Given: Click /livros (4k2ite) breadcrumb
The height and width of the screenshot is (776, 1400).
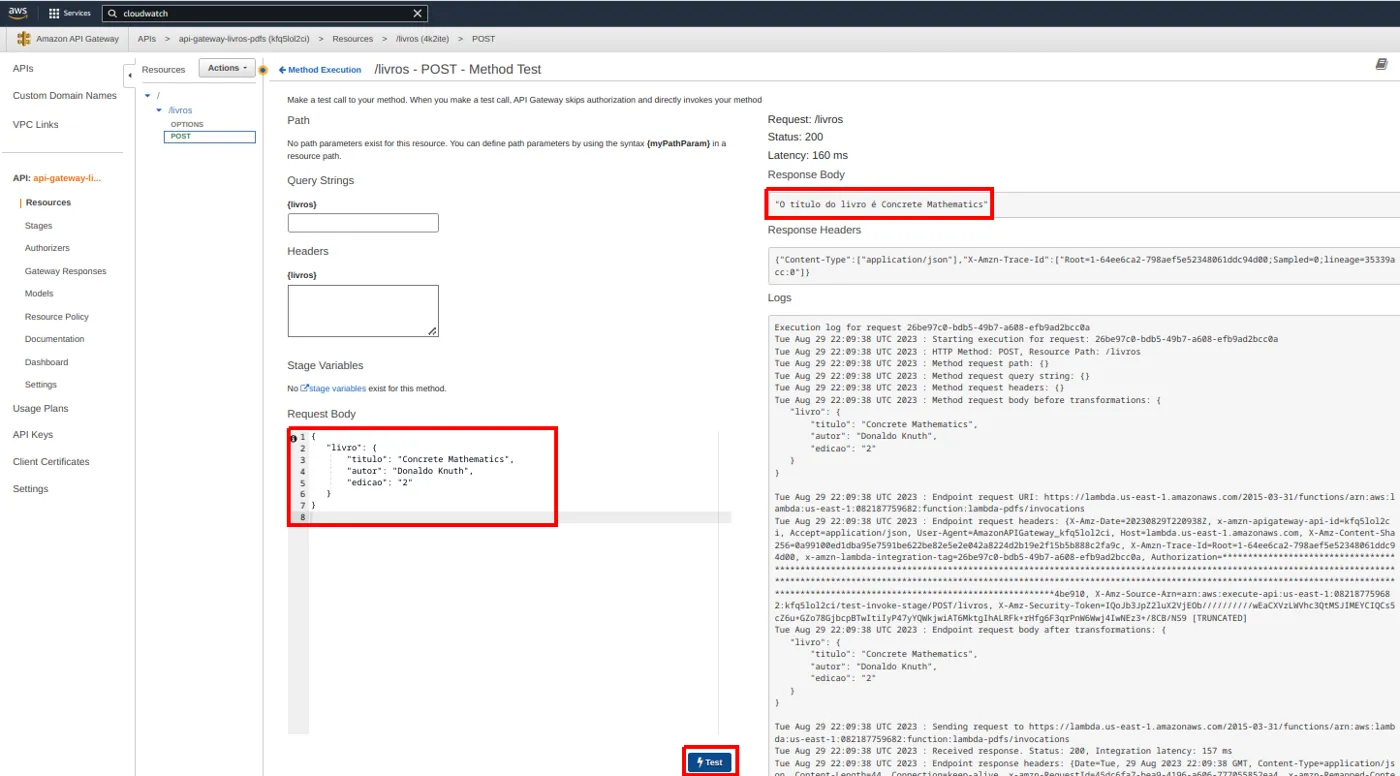Looking at the screenshot, I should [x=424, y=39].
